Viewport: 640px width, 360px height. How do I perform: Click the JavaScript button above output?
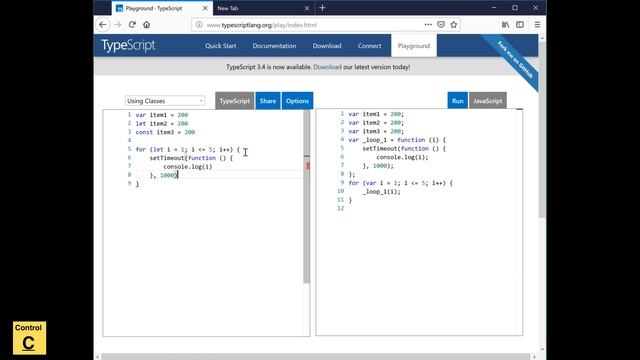tap(488, 101)
